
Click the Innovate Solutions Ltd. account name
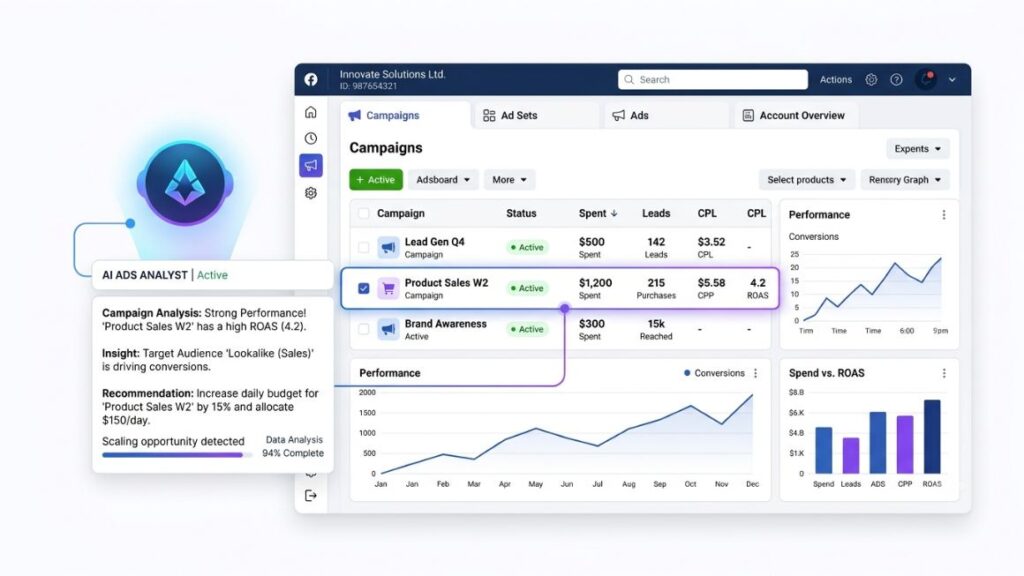[392, 74]
